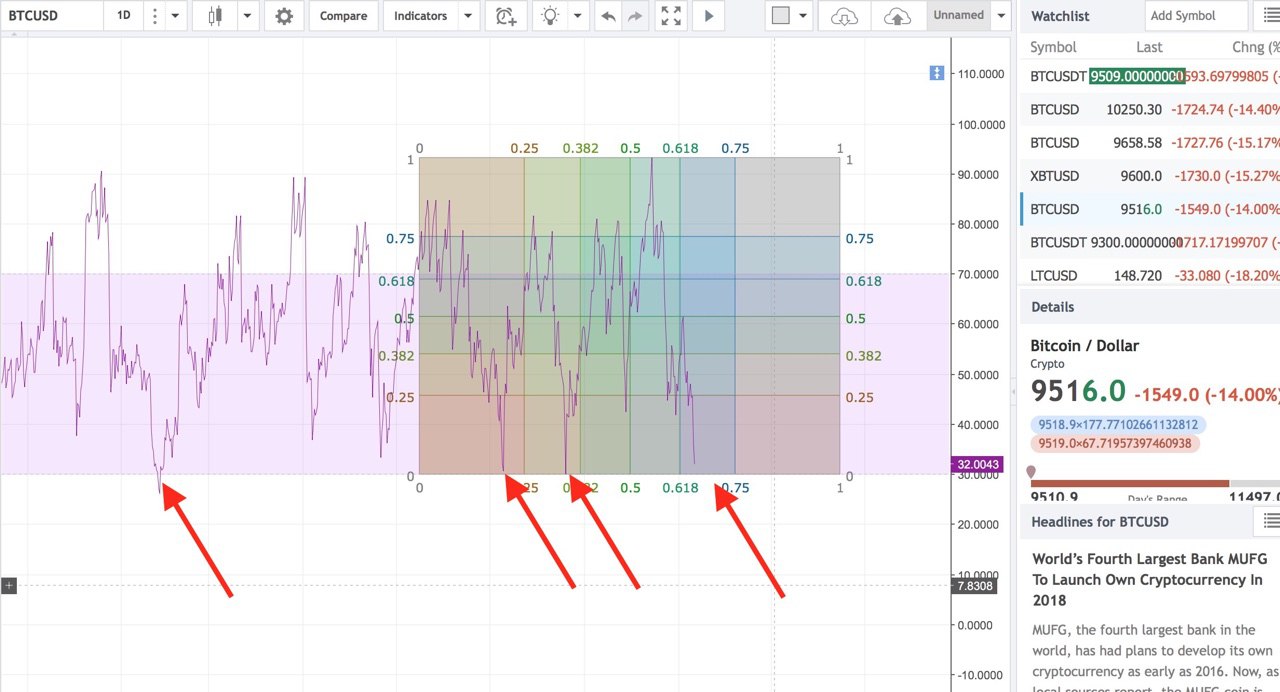Open the Unnamed layout dropdown arrow
The image size is (1280, 692).
pyautogui.click(x=1001, y=16)
